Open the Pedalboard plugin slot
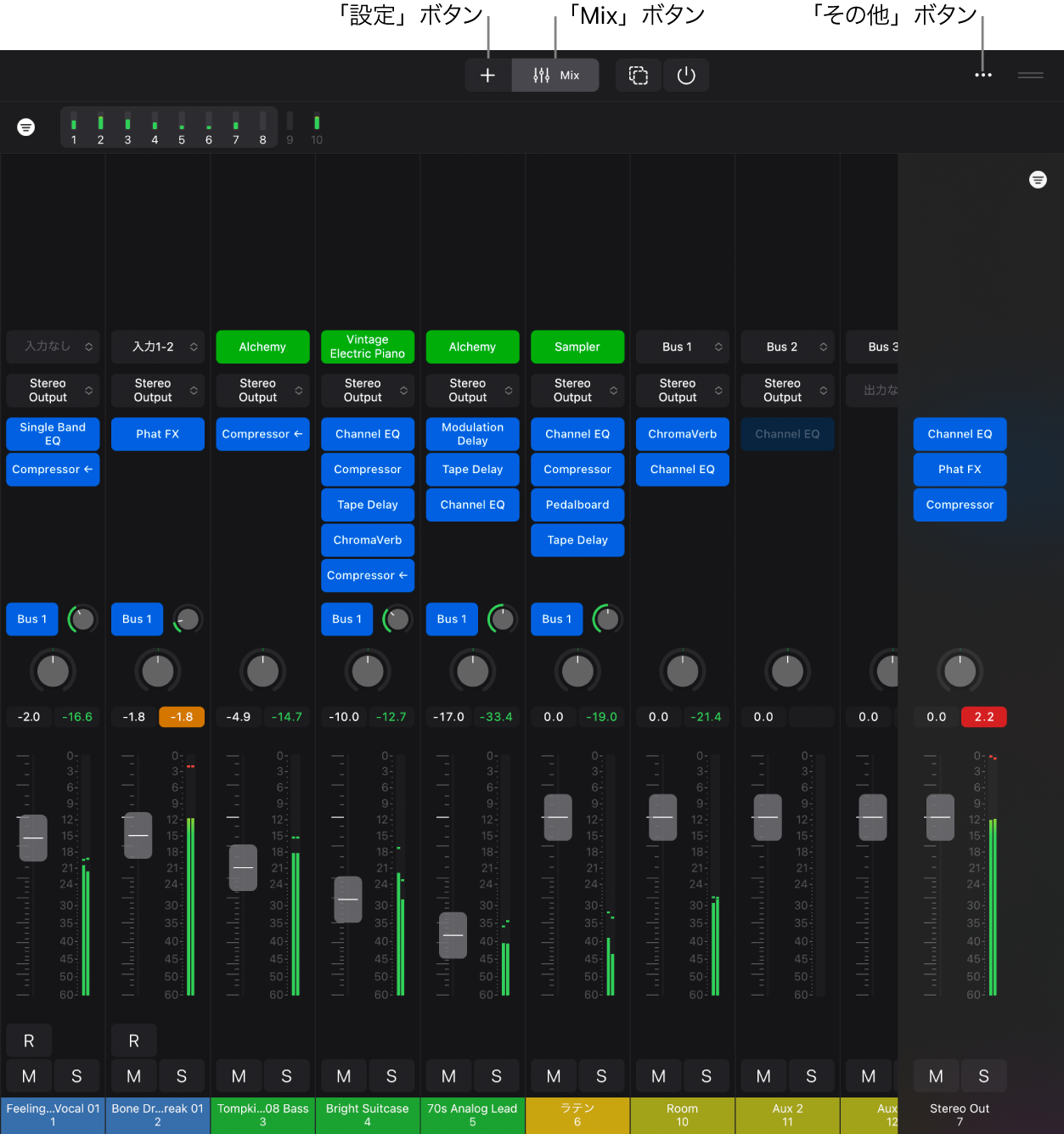This screenshot has height=1134, width=1064. coord(577,505)
